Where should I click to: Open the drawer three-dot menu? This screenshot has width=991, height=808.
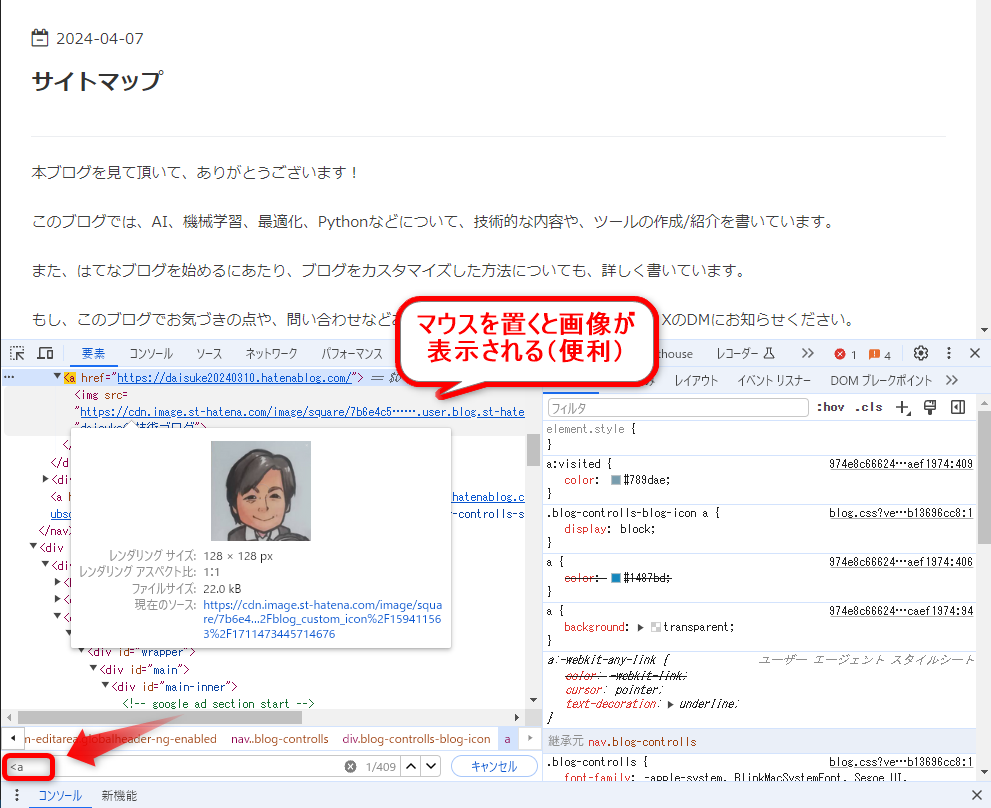17,795
